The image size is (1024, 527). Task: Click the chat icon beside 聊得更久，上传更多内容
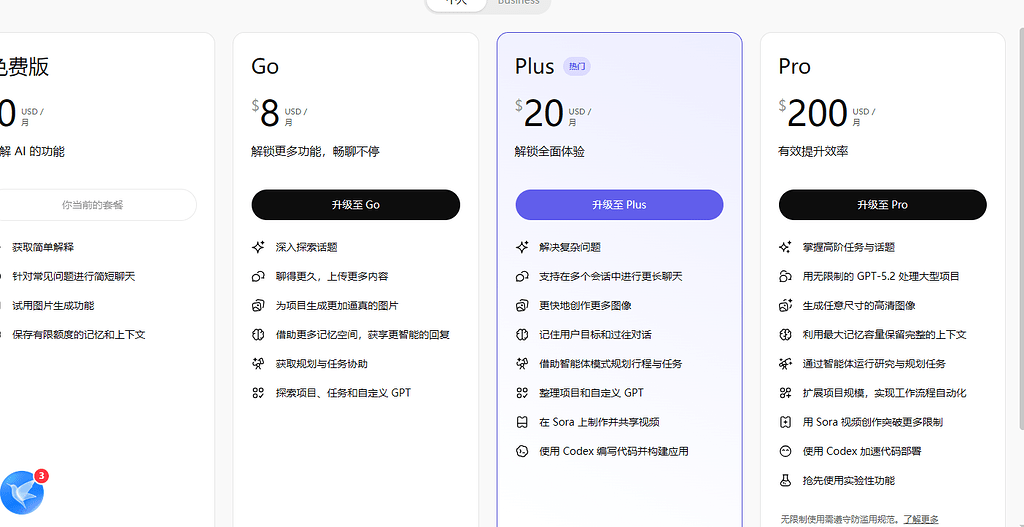258,276
